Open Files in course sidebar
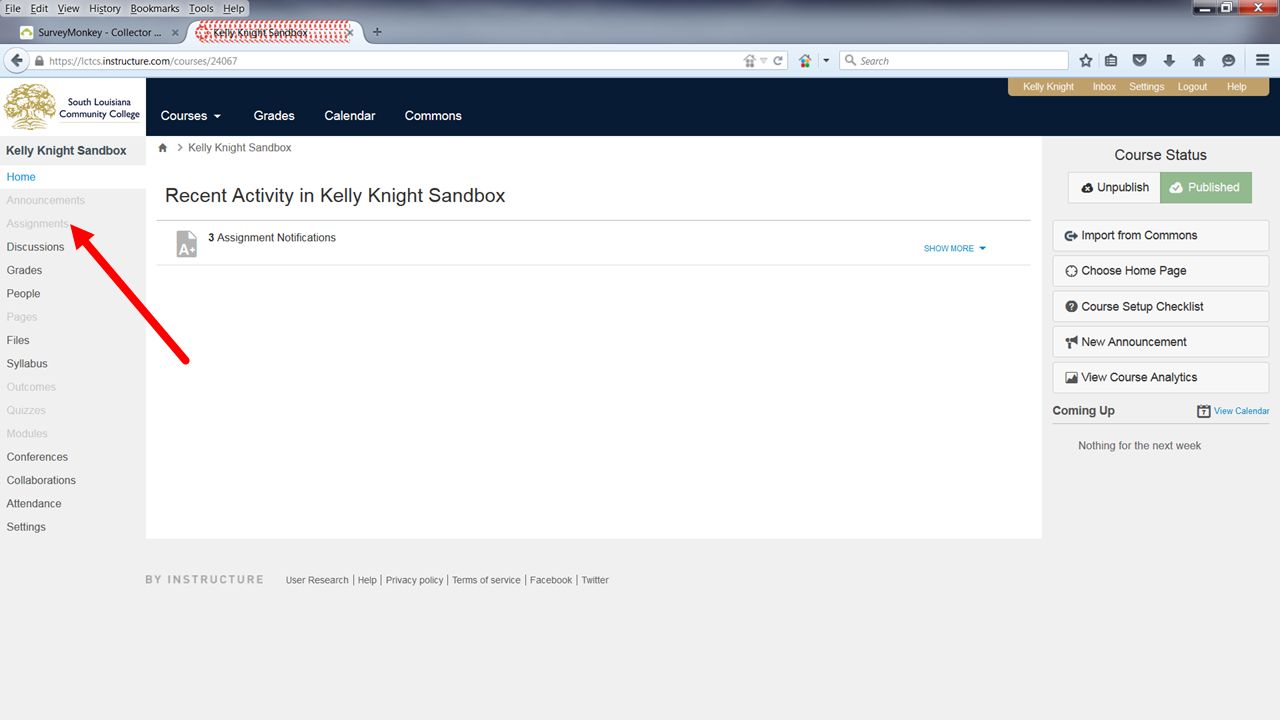Screen dimensions: 1280x720 18,341
